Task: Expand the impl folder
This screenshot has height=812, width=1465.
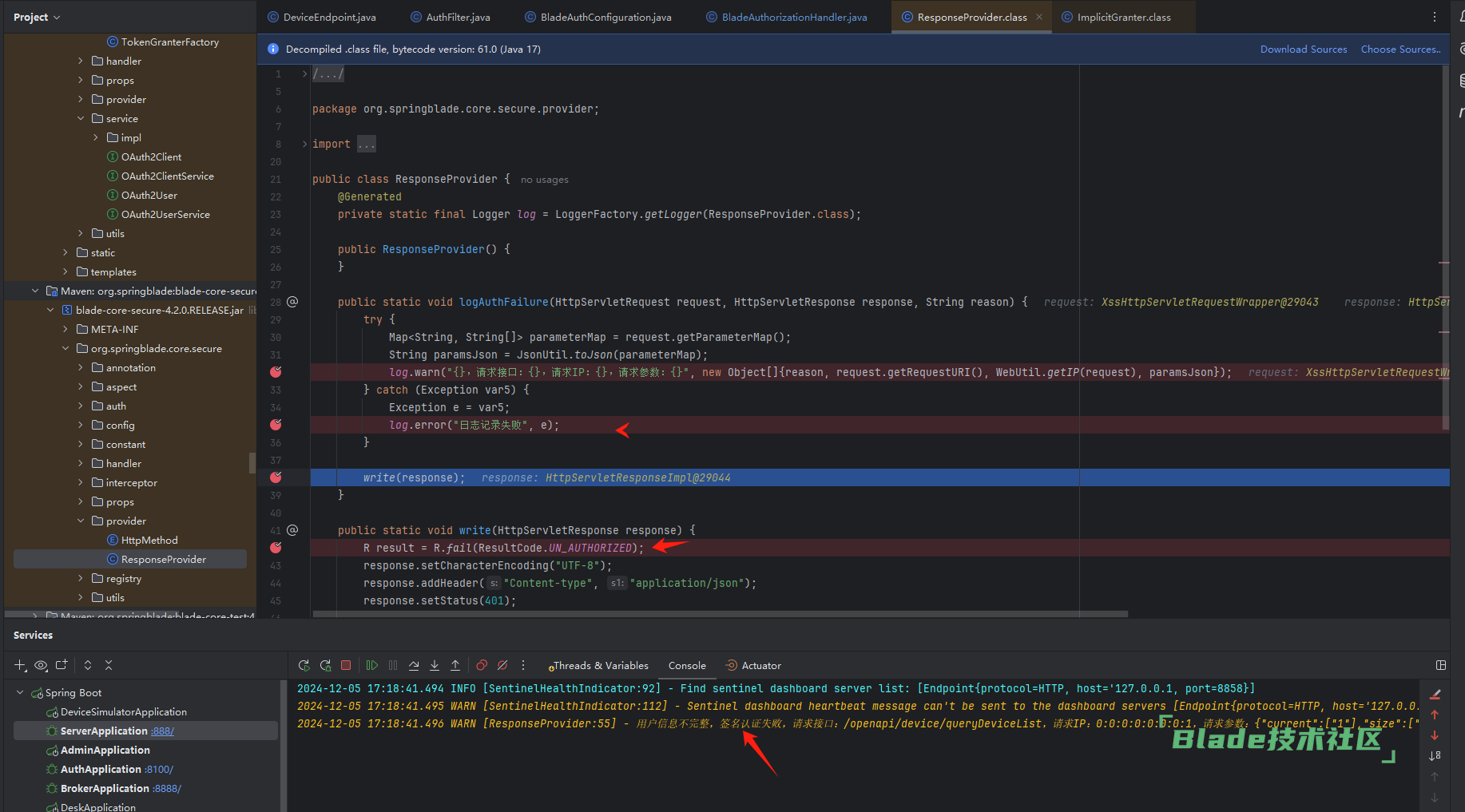Action: click(x=96, y=137)
